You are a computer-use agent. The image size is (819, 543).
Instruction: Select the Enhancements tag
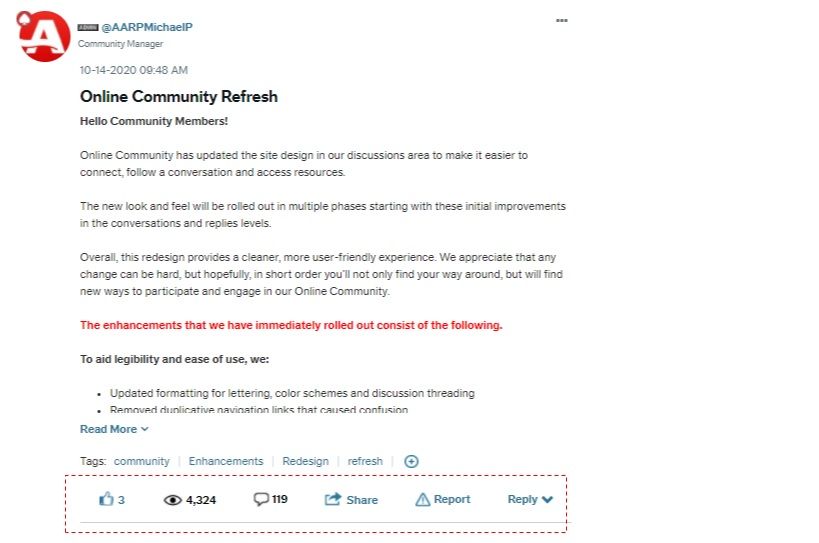coord(226,461)
